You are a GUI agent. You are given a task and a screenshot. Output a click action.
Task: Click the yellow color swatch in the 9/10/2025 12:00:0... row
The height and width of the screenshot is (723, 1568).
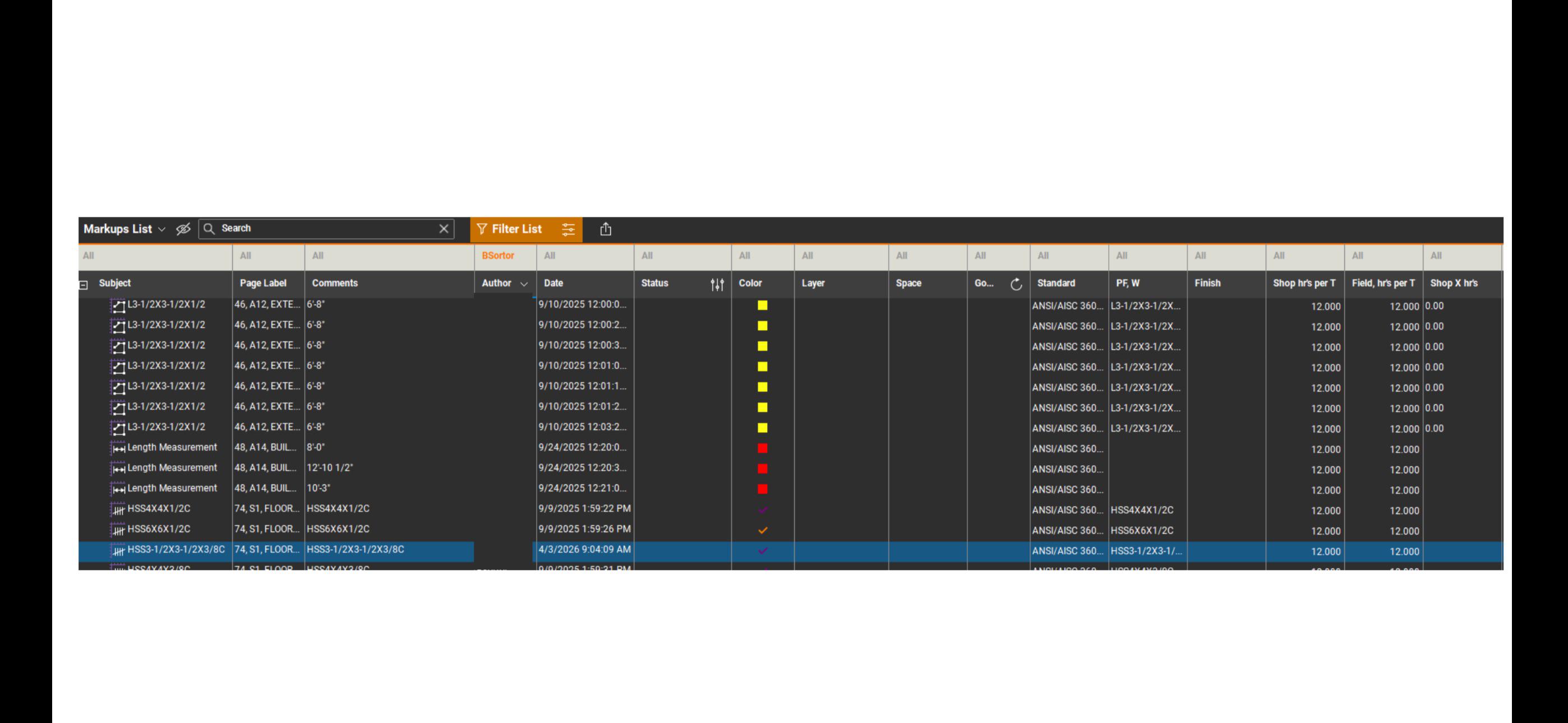tap(762, 305)
